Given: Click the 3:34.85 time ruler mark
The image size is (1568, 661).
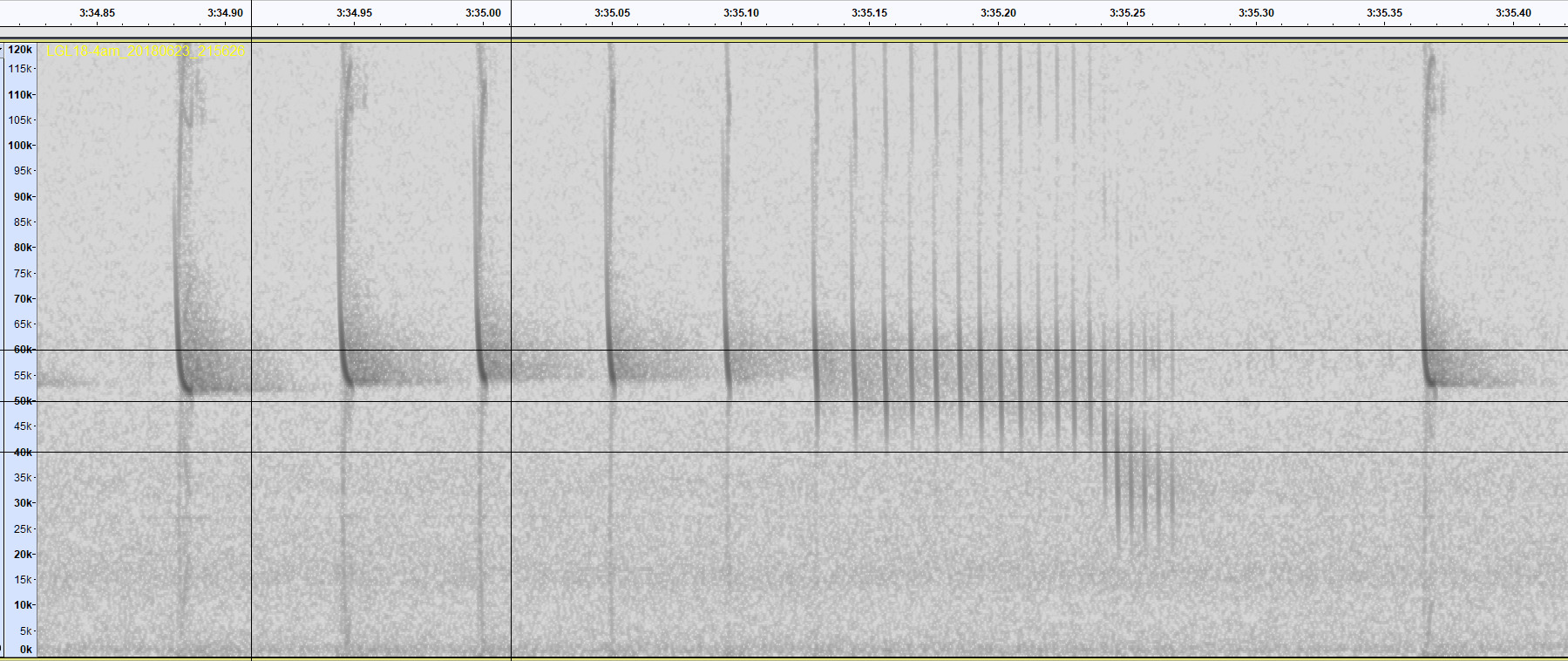Looking at the screenshot, I should click(97, 13).
